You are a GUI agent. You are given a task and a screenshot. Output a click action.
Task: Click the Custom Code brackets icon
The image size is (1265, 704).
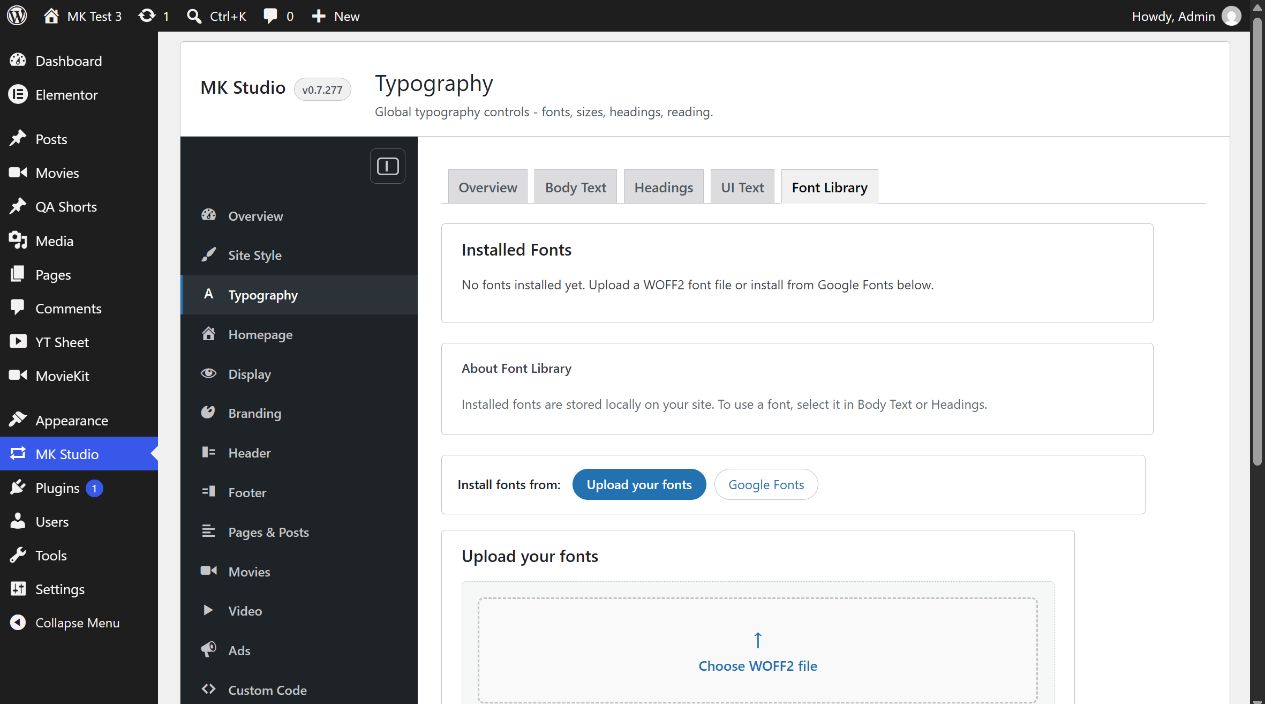(x=208, y=690)
